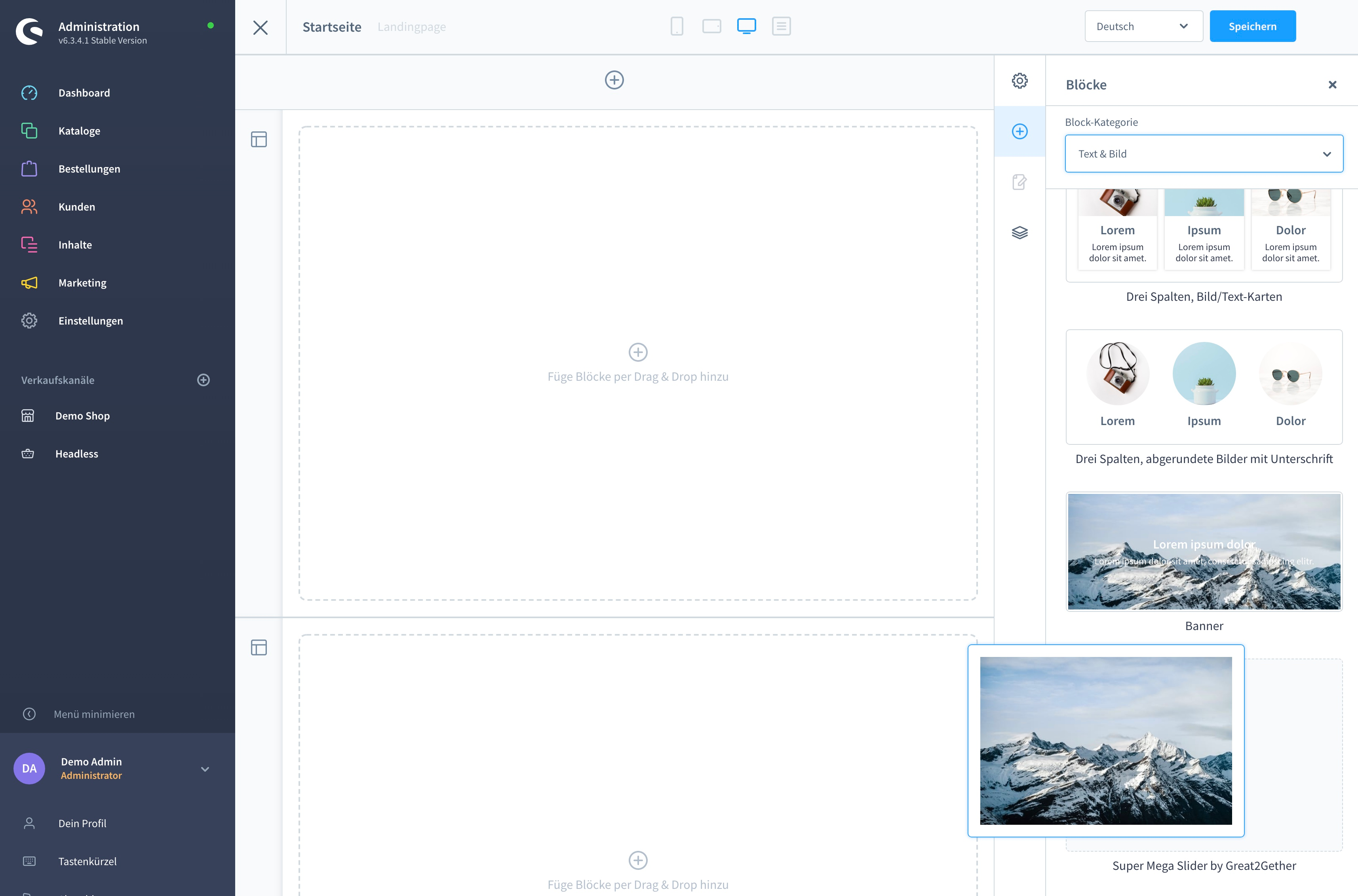Click the second section drop zone plus
The height and width of the screenshot is (896, 1358).
[638, 860]
